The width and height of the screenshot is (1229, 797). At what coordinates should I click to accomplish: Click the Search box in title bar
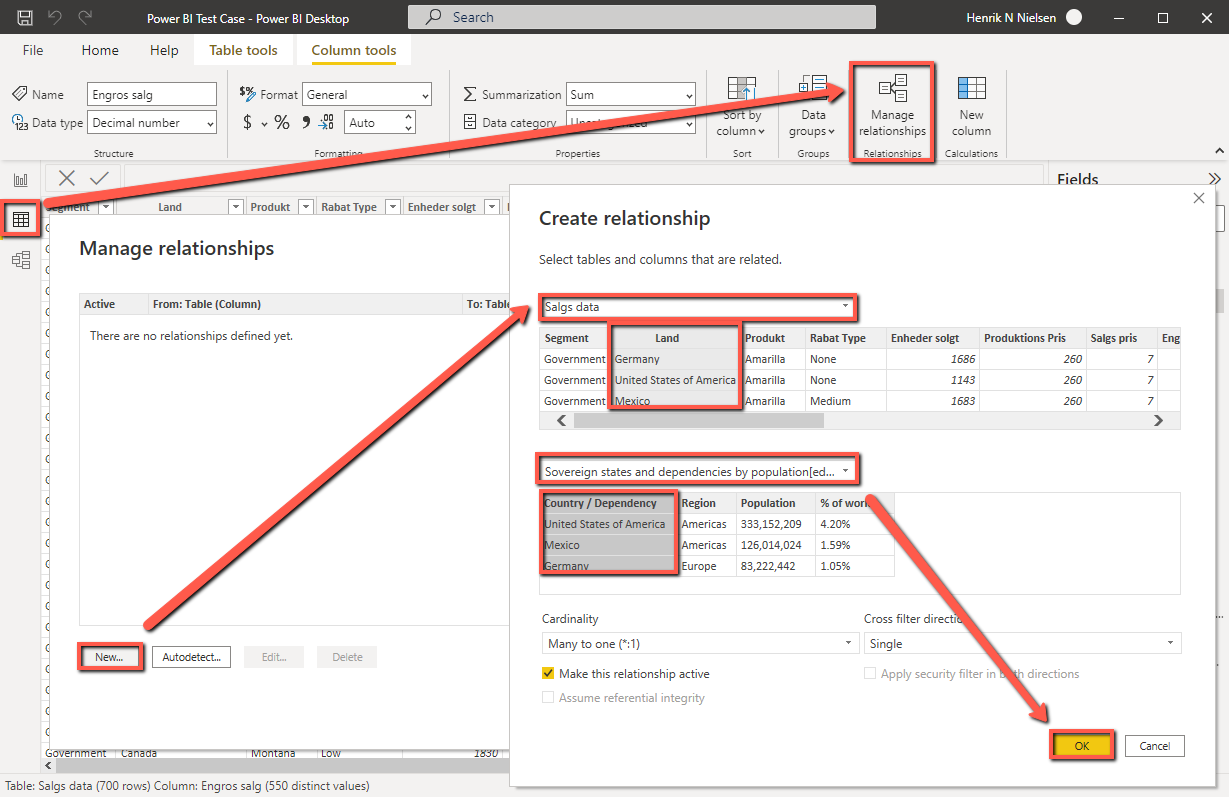tap(642, 17)
